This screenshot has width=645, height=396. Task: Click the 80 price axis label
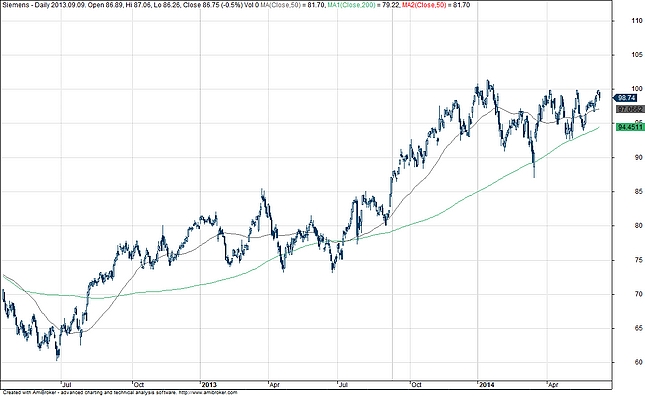click(x=638, y=225)
